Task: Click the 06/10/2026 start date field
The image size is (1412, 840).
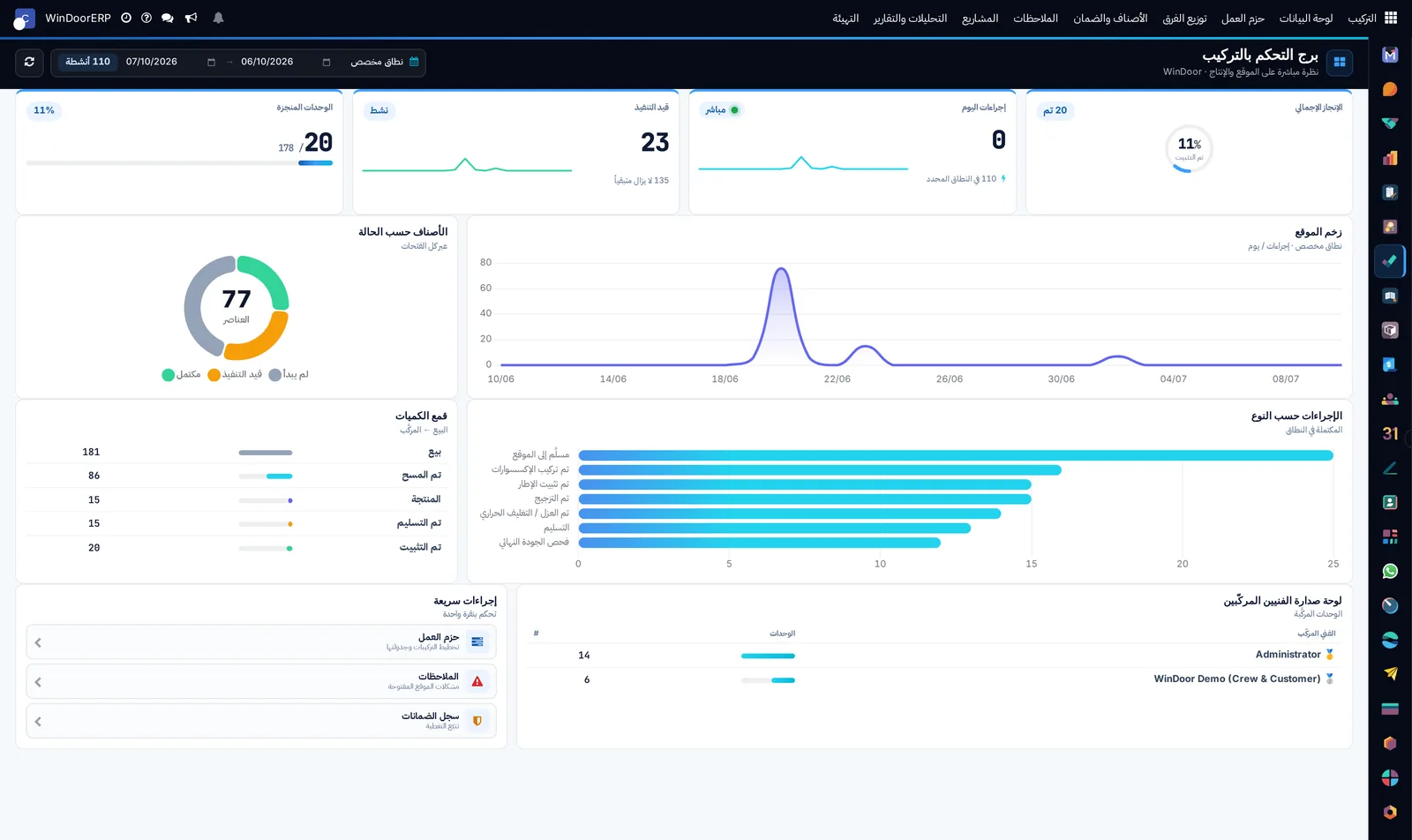Action: [284, 62]
